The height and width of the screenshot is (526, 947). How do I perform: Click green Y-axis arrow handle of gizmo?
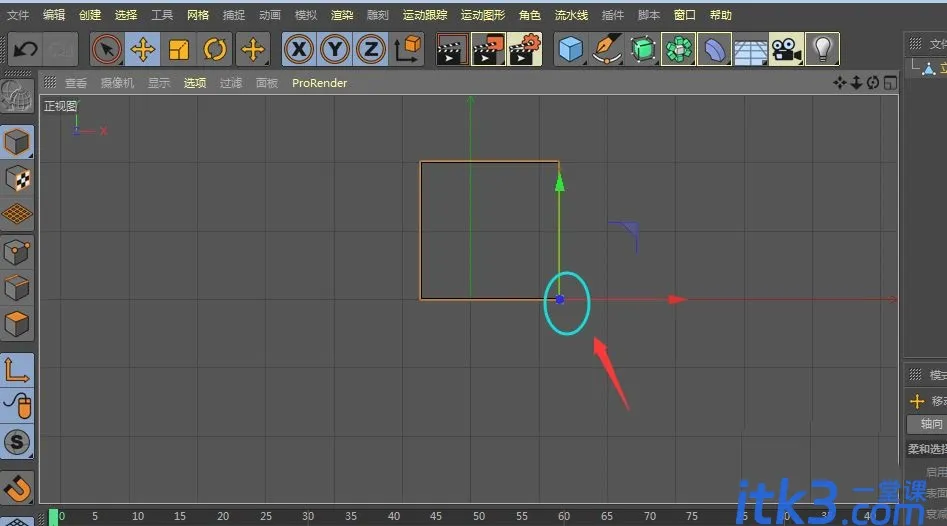tap(559, 182)
